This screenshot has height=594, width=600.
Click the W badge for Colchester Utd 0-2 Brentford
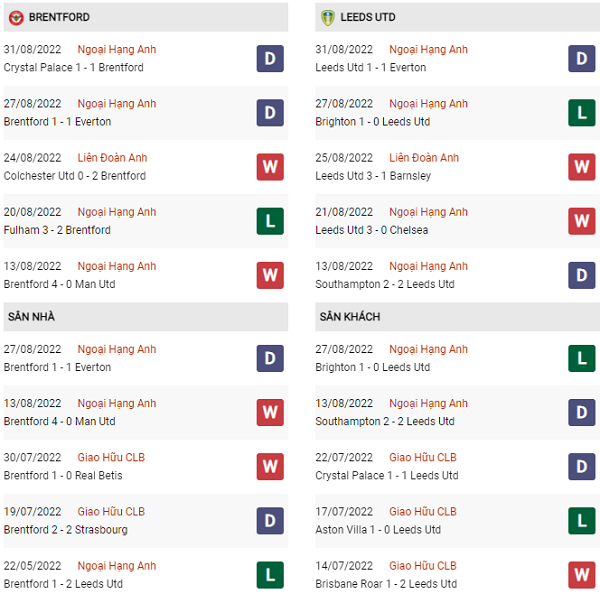tap(270, 167)
